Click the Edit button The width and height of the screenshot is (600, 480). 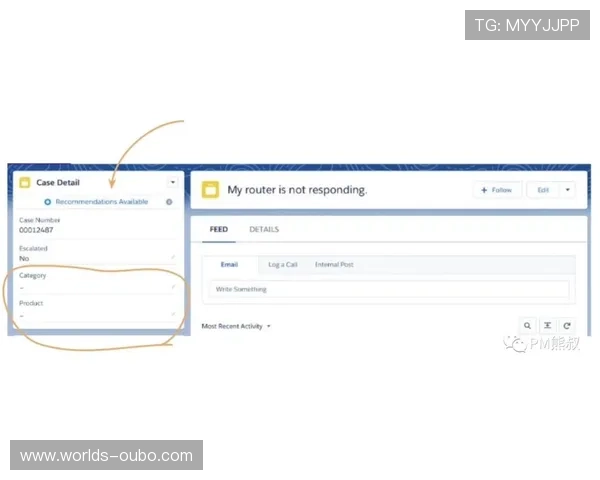(x=543, y=190)
